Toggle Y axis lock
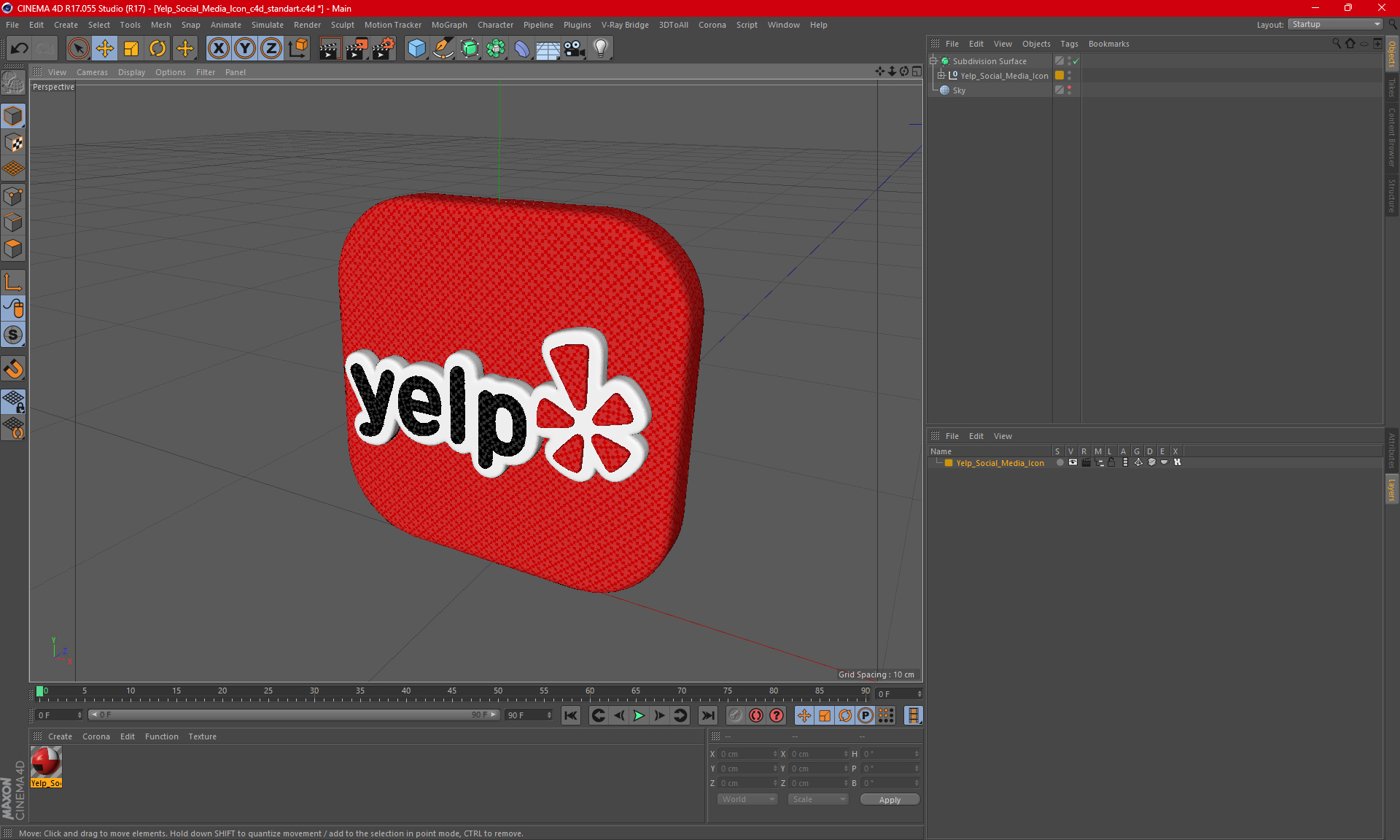The image size is (1400, 840). (x=245, y=48)
